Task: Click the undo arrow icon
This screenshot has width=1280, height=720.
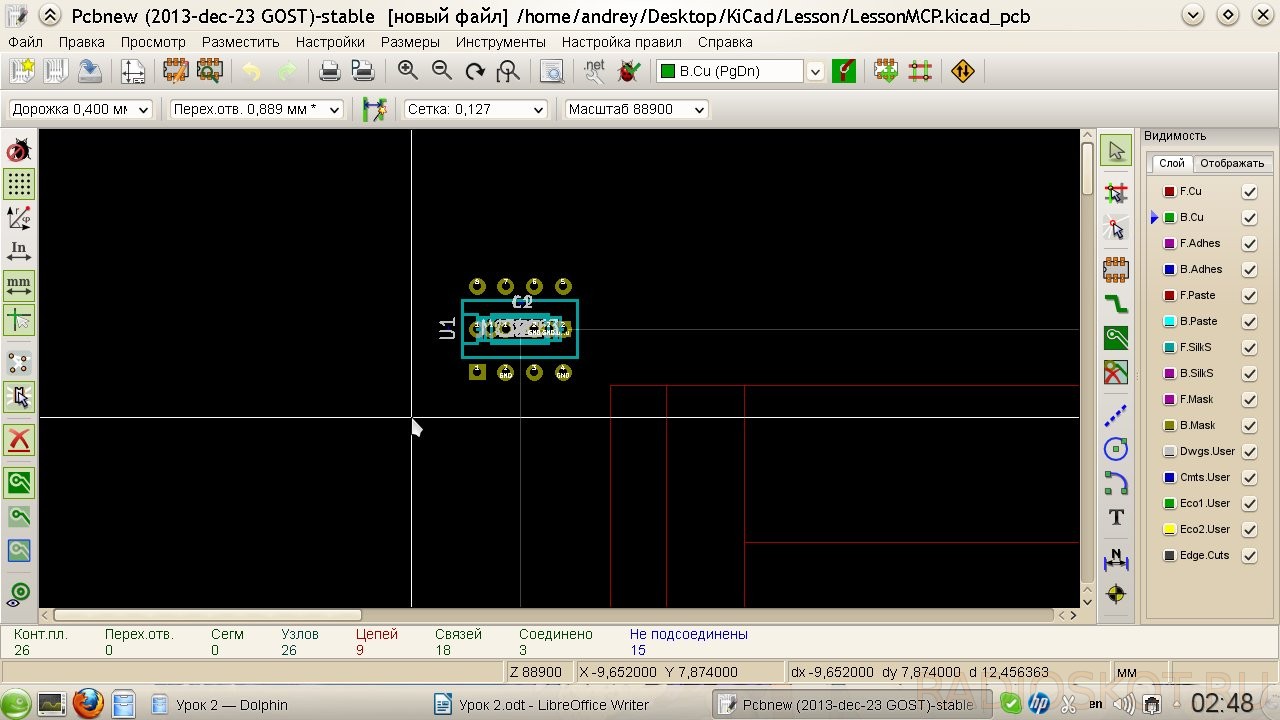Action: click(x=251, y=71)
